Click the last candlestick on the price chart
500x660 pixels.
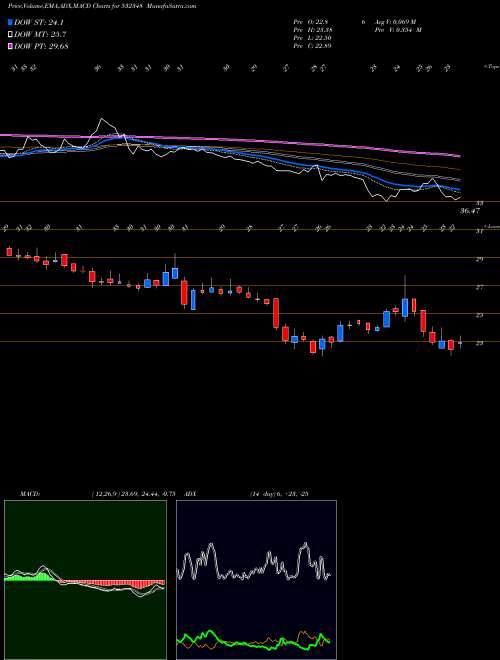(x=460, y=342)
